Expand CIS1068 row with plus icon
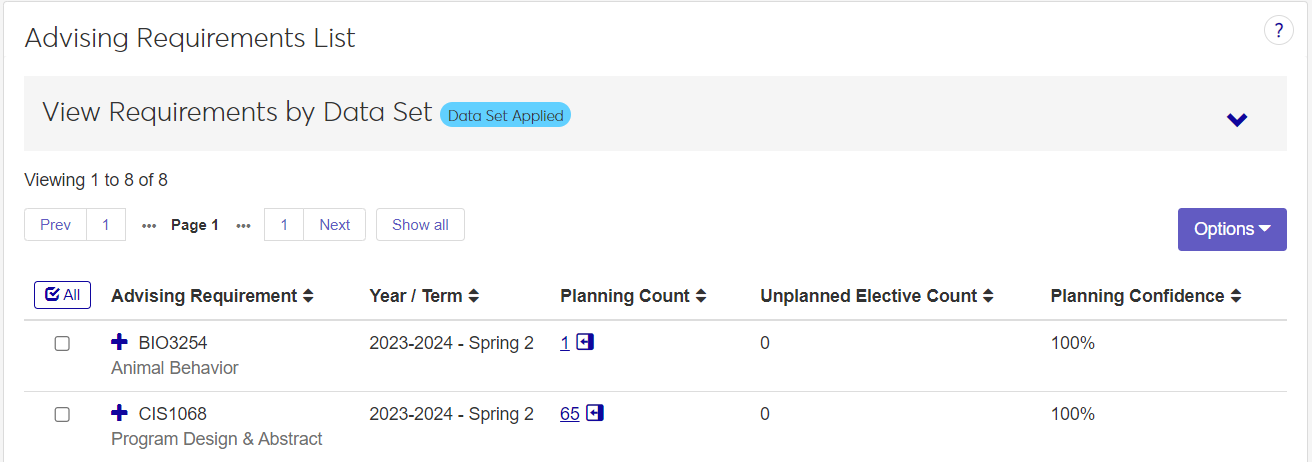Screen dimensions: 1312x462 pyautogui.click(x=120, y=413)
